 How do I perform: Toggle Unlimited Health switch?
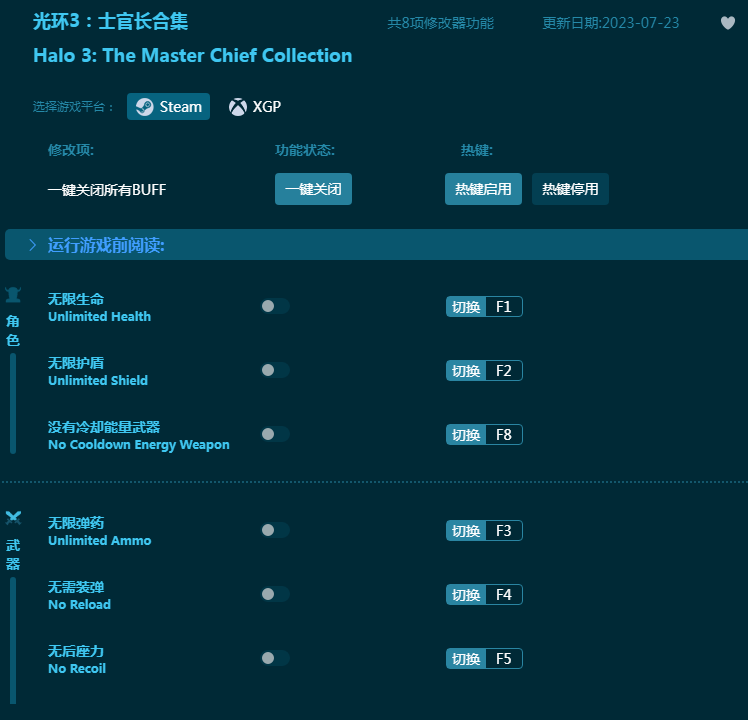[275, 306]
